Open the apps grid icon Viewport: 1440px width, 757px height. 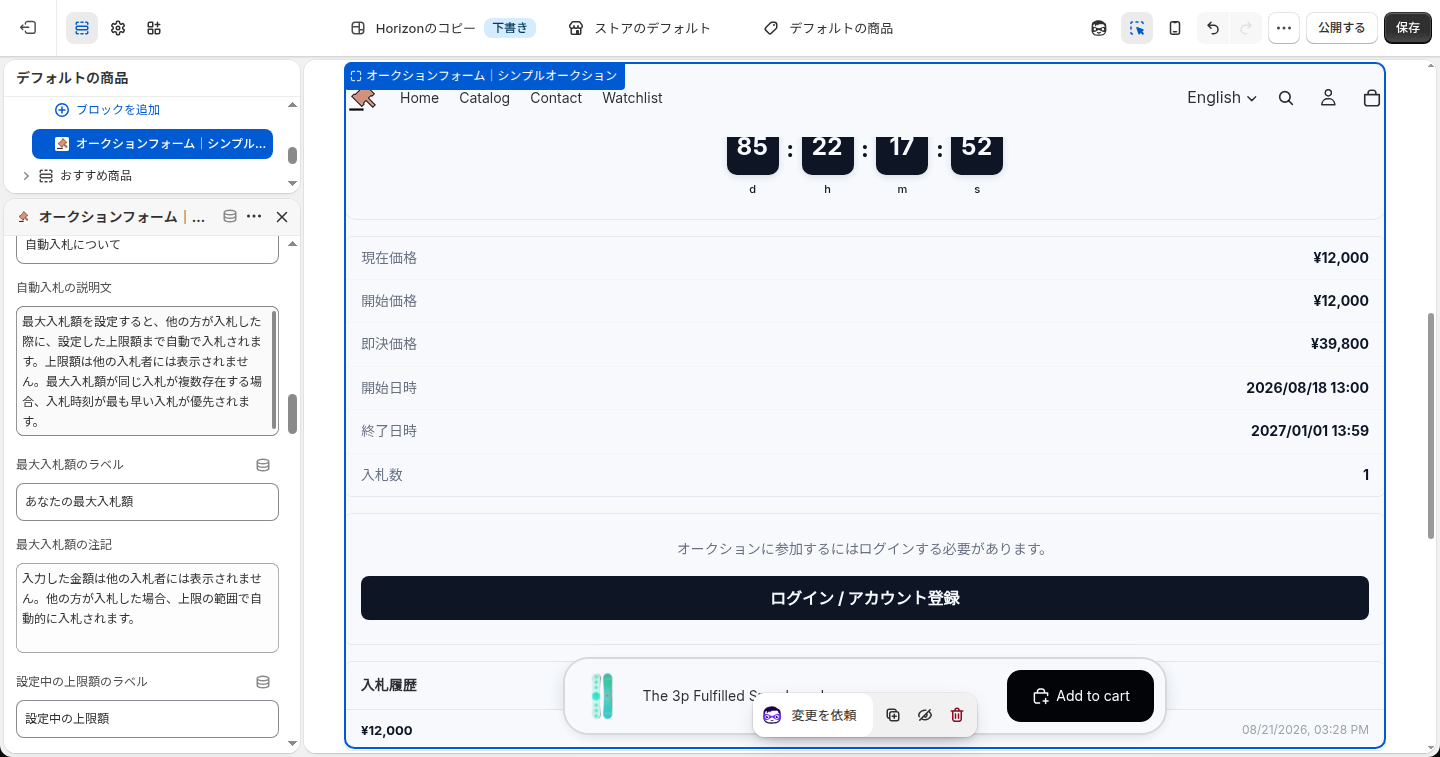pyautogui.click(x=154, y=28)
